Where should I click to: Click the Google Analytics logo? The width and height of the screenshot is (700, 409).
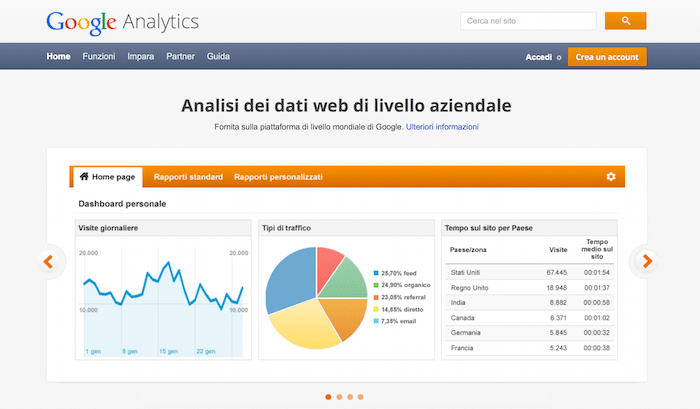(x=122, y=22)
